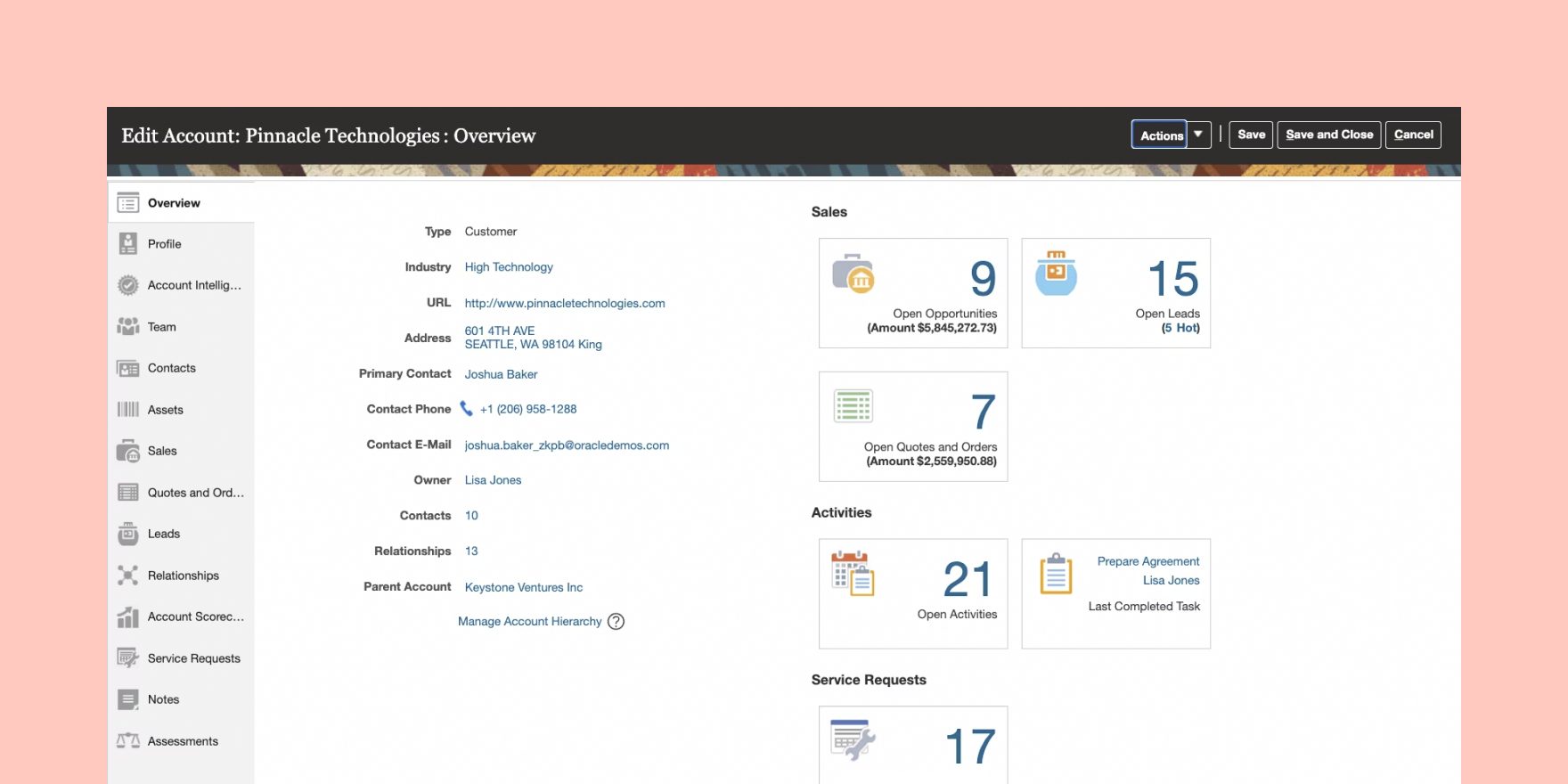Screen dimensions: 1568x784
Task: Open the Relationships tab label
Action: point(184,576)
